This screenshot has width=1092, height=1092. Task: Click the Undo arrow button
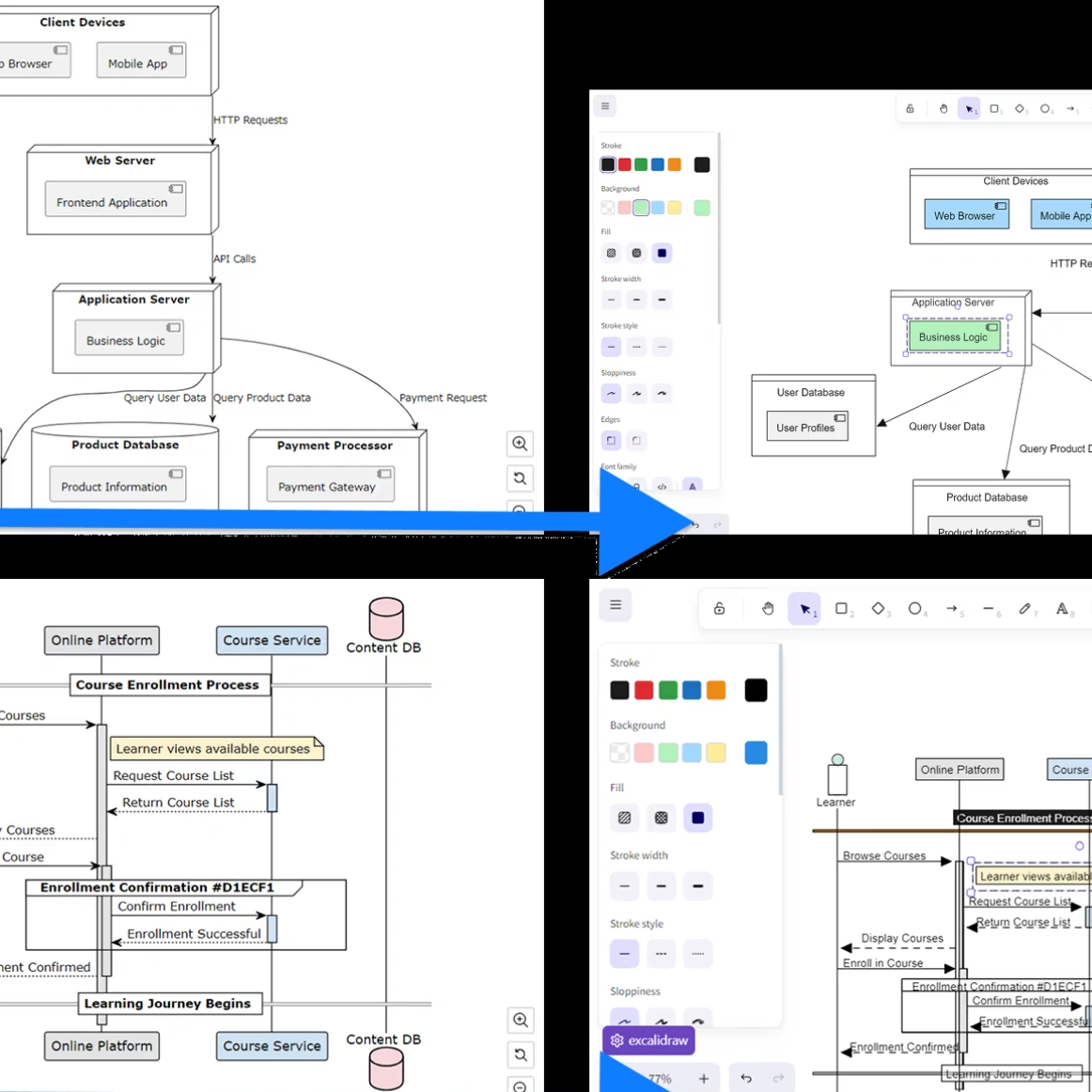pyautogui.click(x=746, y=1079)
